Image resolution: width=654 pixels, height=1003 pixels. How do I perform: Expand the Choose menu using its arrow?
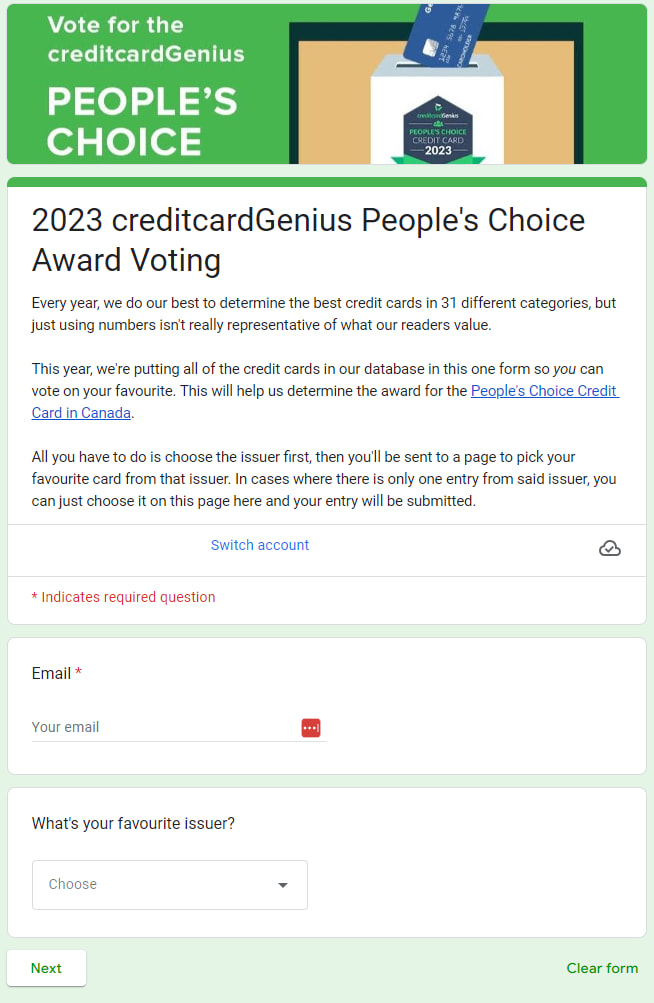[283, 884]
